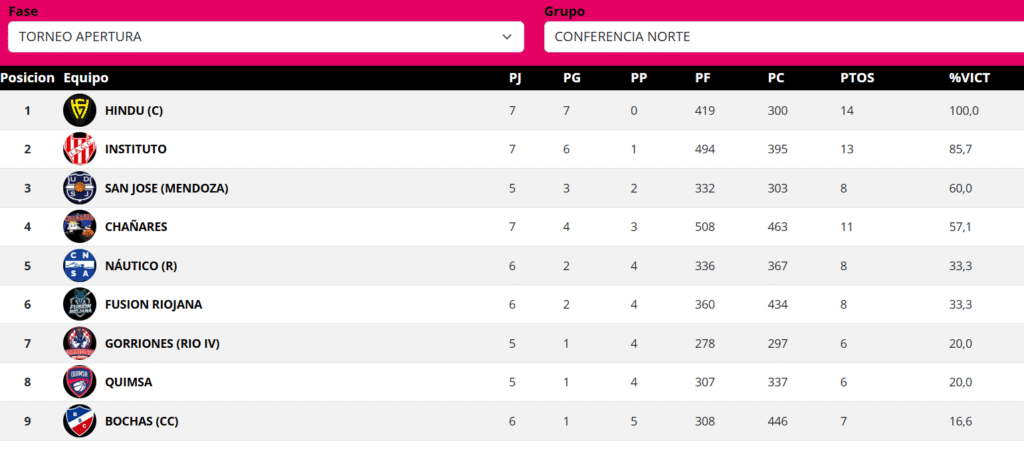Click the Quimsa team logo

(79, 382)
